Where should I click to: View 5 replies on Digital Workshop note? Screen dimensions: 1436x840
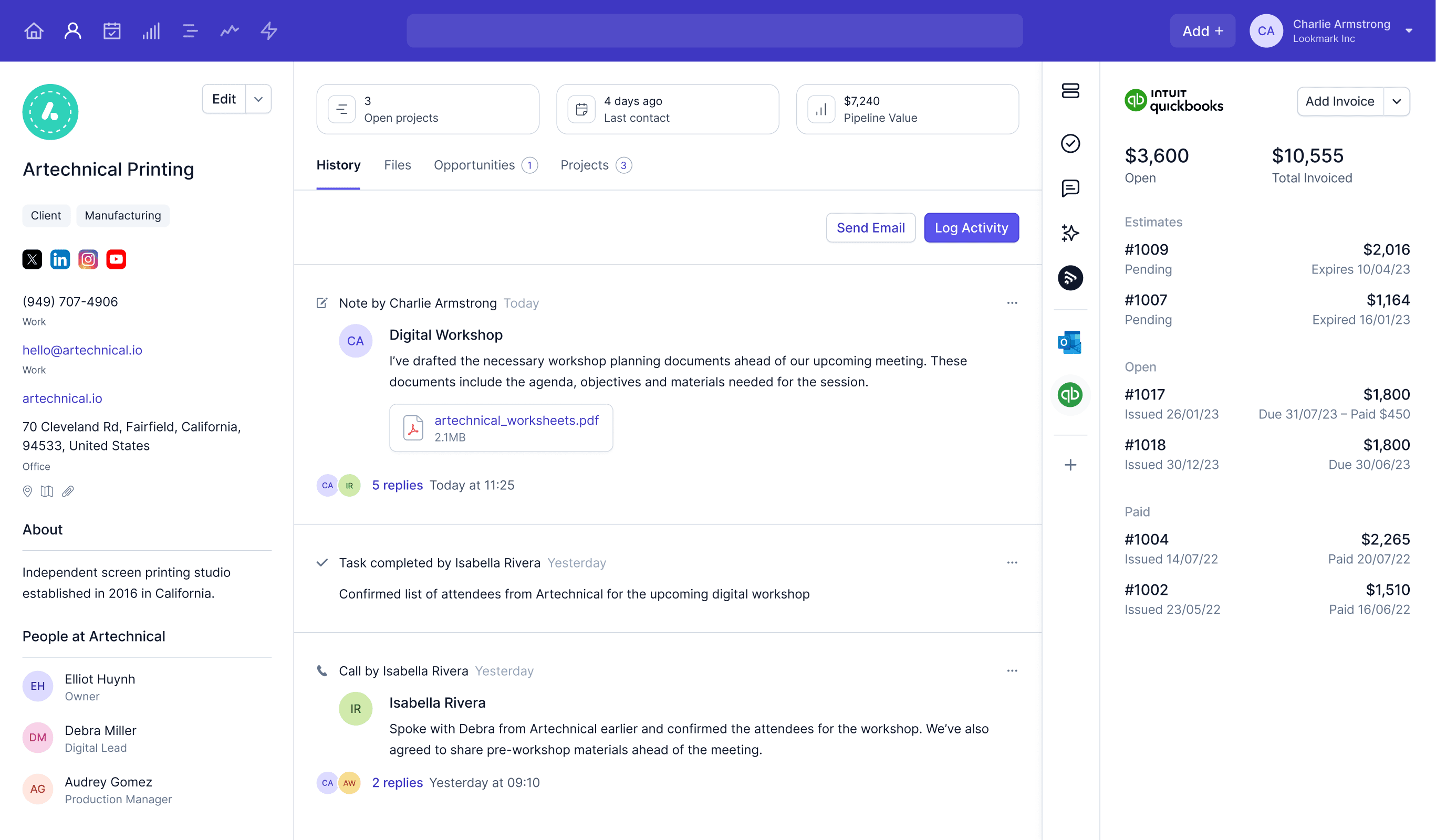pyautogui.click(x=397, y=485)
